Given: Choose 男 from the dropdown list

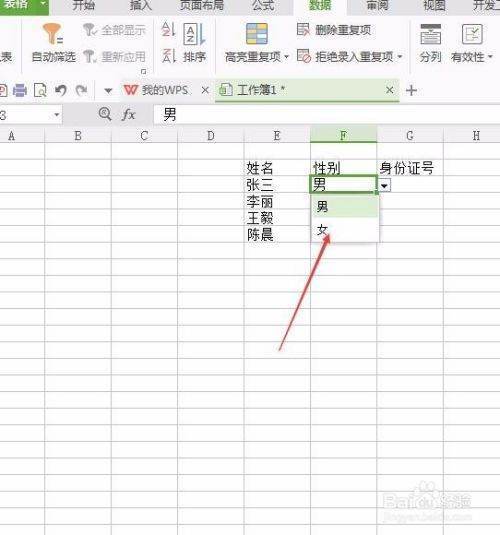Looking at the screenshot, I should pyautogui.click(x=345, y=207).
